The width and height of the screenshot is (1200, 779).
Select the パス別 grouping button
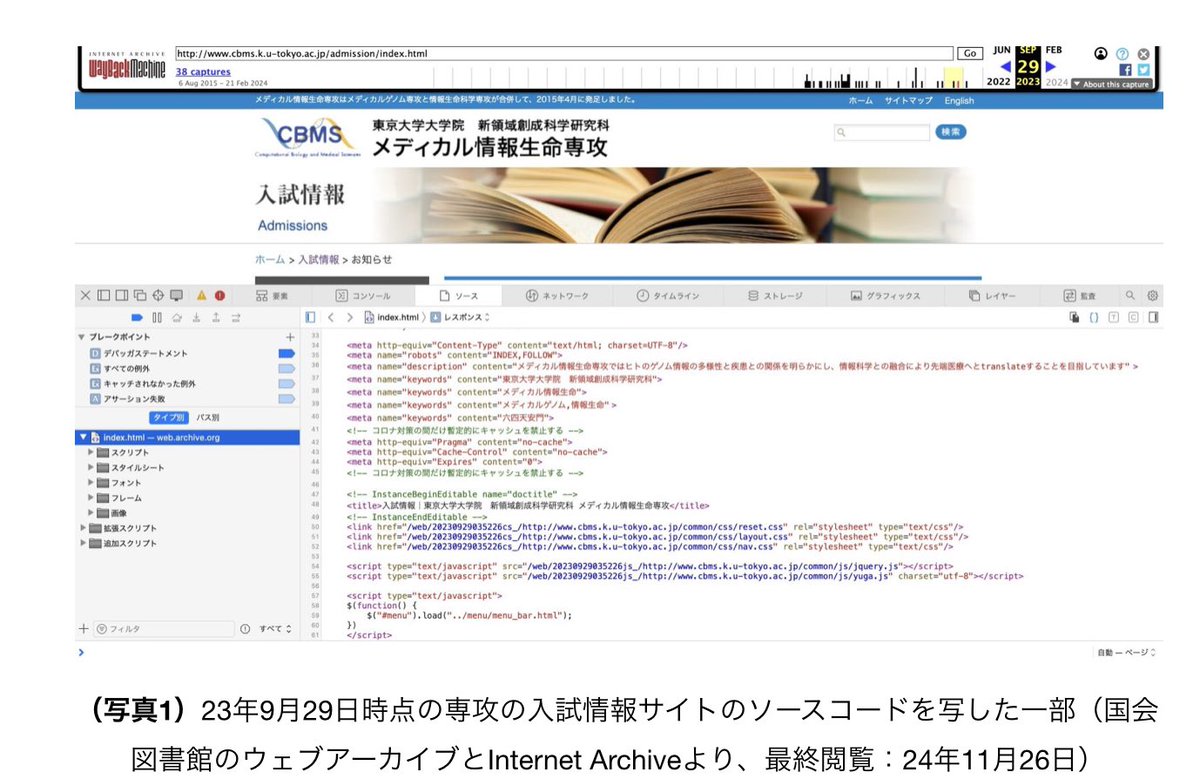[x=207, y=417]
